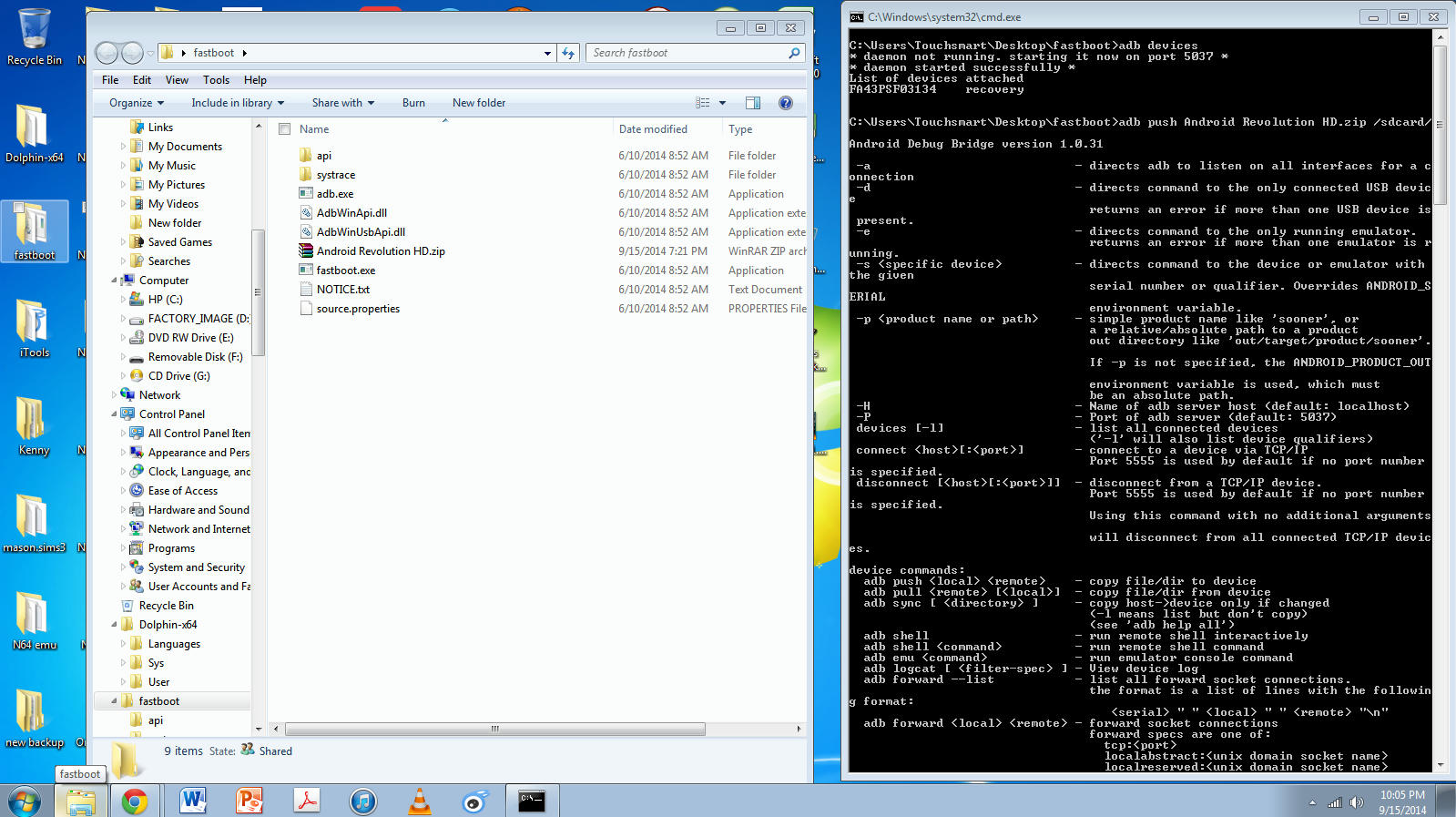
Task: Open the Organize dropdown
Action: pos(137,103)
